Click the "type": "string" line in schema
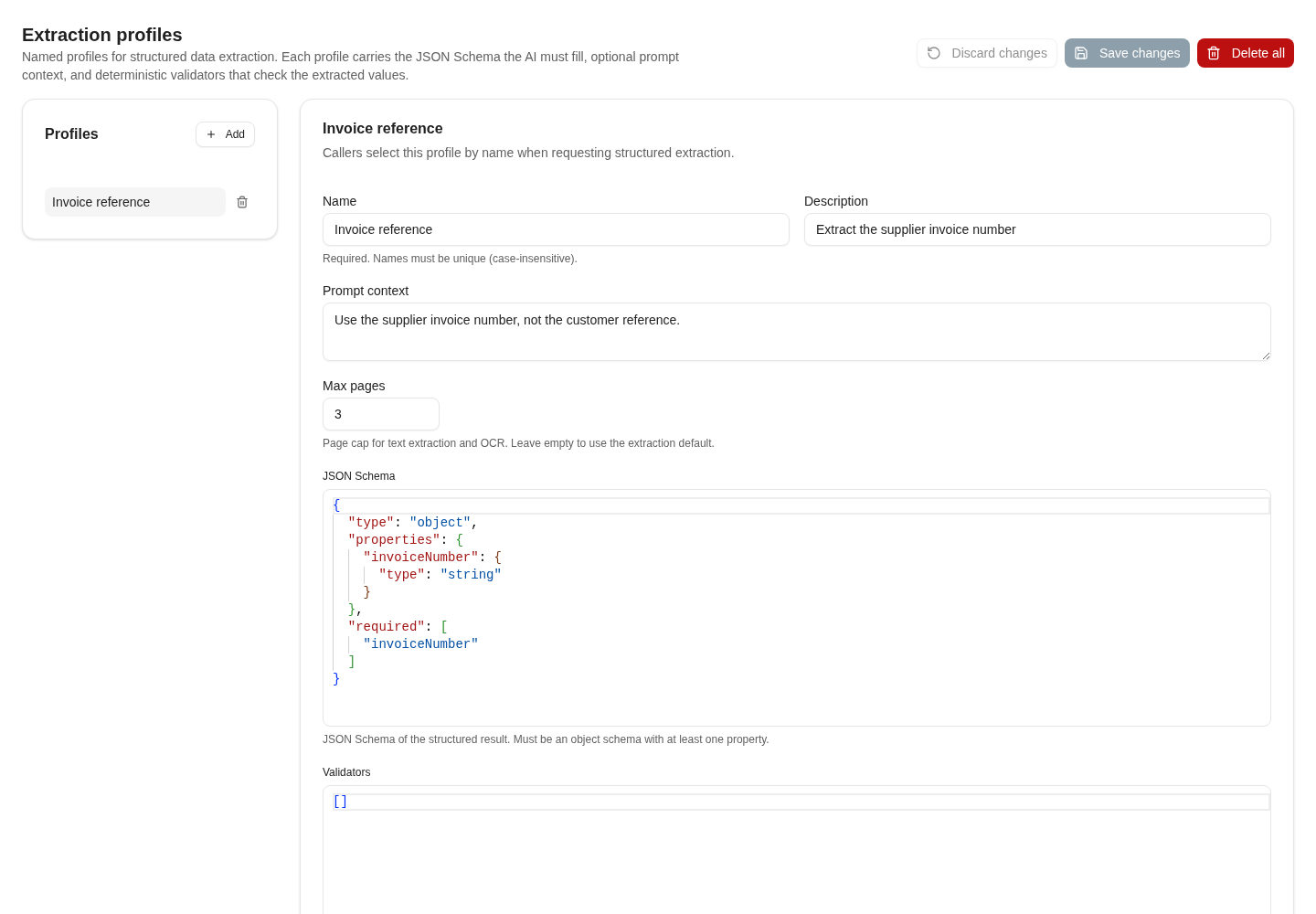Viewport: 1316px width, 914px height. 440,575
